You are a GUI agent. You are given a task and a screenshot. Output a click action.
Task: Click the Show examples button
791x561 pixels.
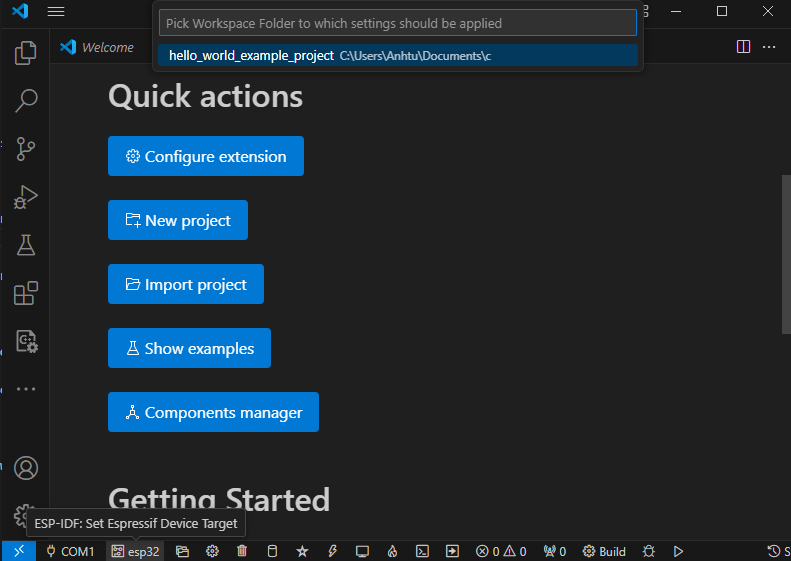[x=189, y=348]
